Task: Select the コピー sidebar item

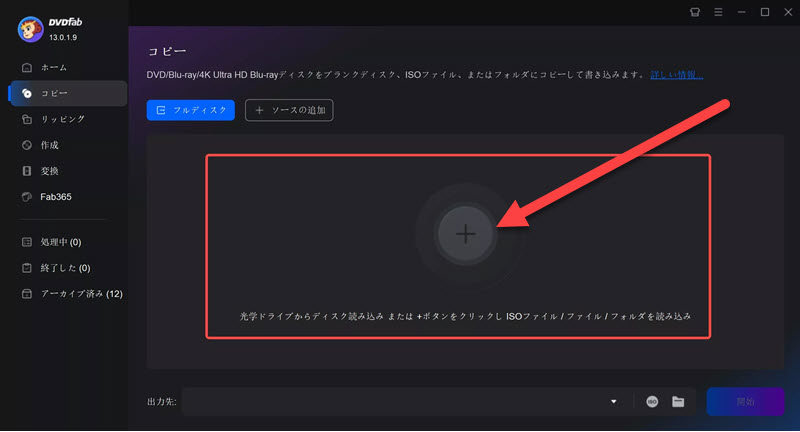Action: pos(68,93)
